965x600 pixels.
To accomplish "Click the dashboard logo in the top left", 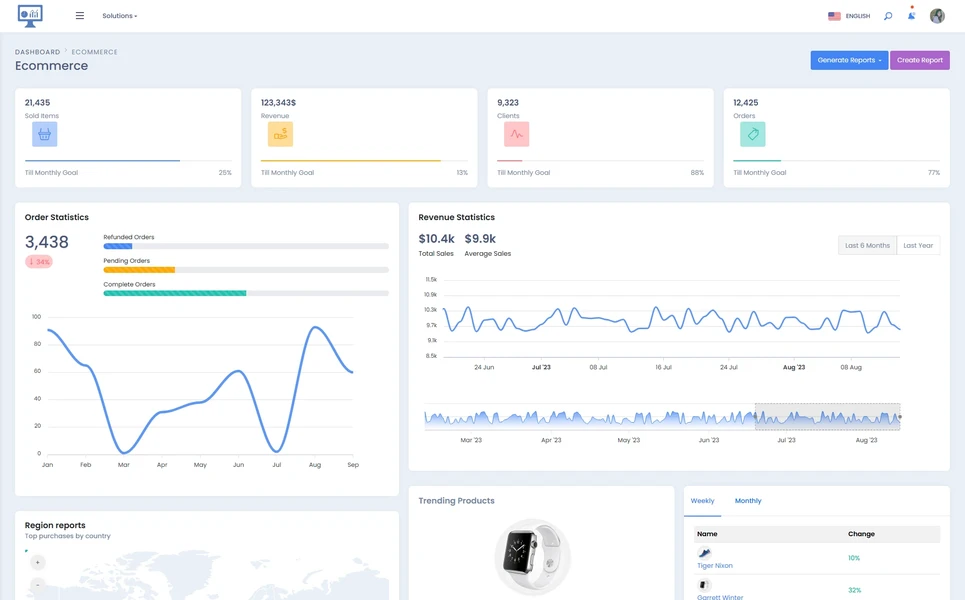I will 30,15.
